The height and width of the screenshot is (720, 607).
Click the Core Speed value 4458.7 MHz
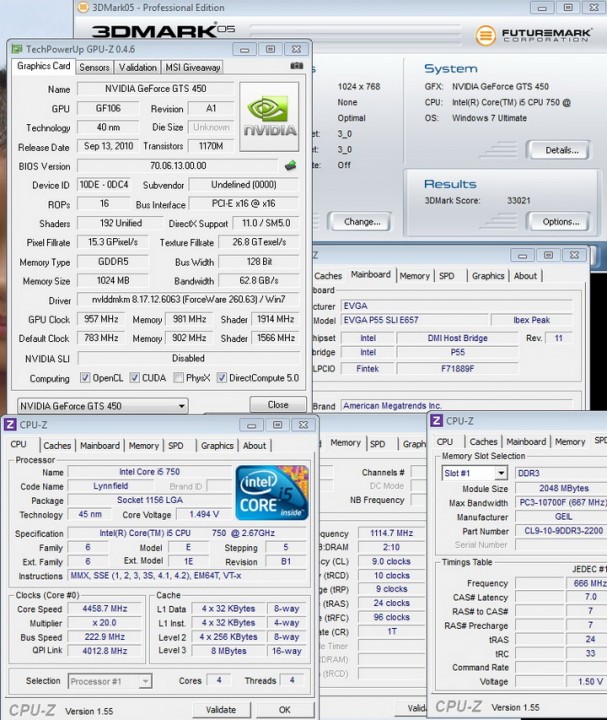pos(105,608)
